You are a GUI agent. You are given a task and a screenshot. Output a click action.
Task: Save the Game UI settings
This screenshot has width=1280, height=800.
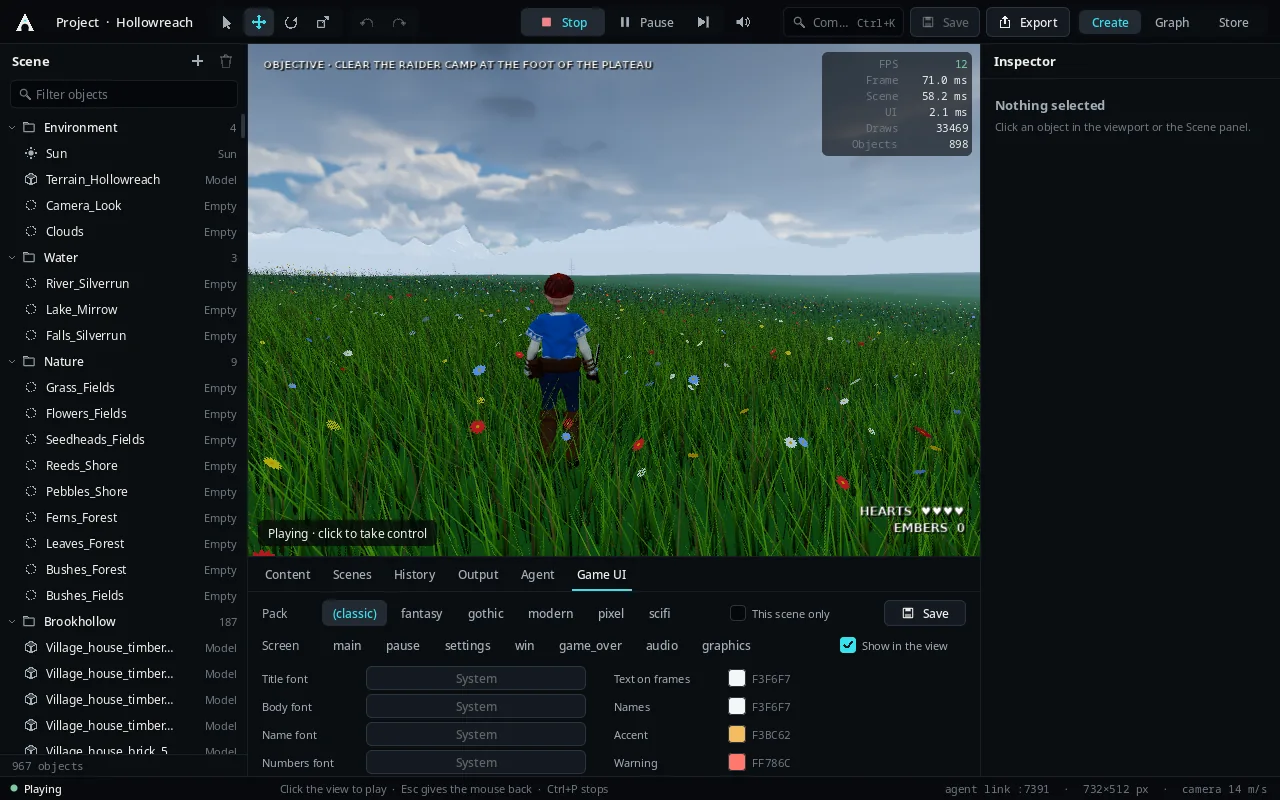[x=925, y=613]
